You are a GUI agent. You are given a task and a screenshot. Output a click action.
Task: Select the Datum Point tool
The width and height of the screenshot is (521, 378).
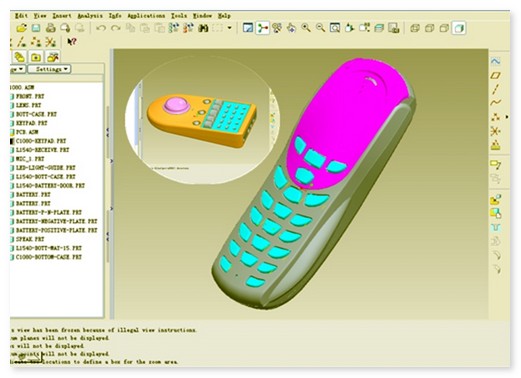pyautogui.click(x=495, y=117)
